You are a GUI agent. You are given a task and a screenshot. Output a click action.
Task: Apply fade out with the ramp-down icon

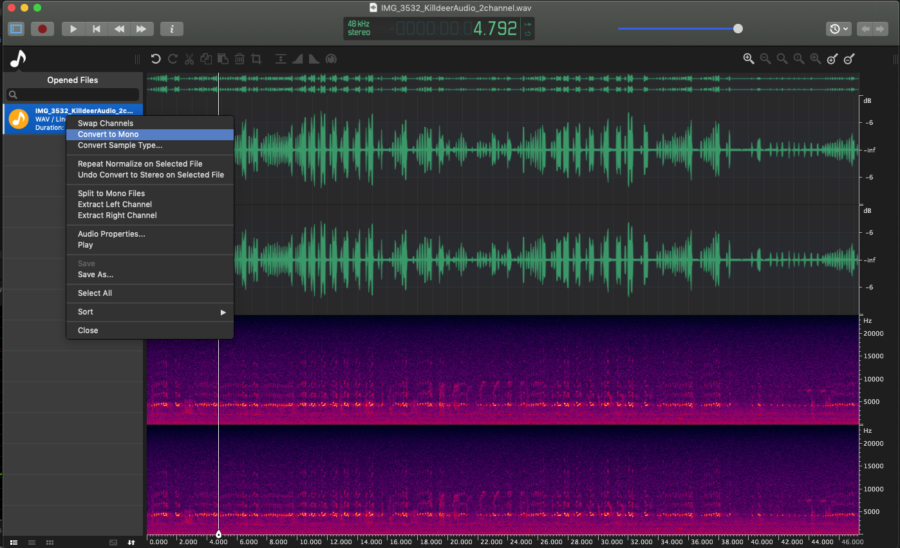[314, 59]
